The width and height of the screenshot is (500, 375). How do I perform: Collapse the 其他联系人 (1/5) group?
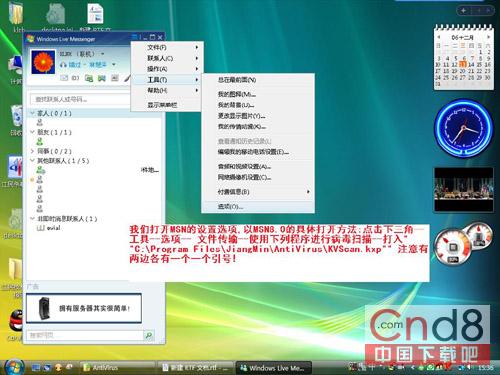coord(32,161)
